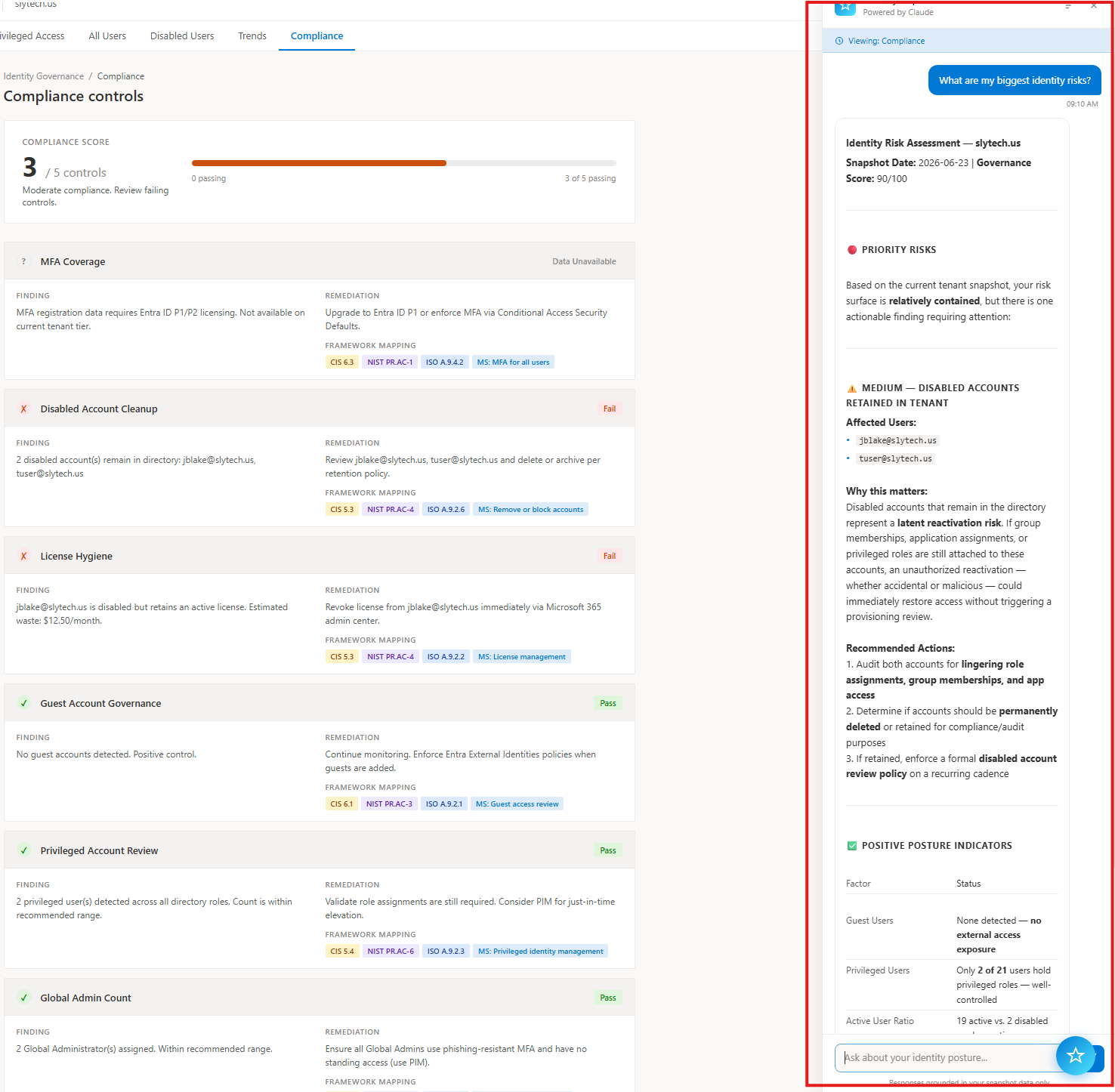
Task: Click the green check on Global Admin Count
Action: (23, 998)
